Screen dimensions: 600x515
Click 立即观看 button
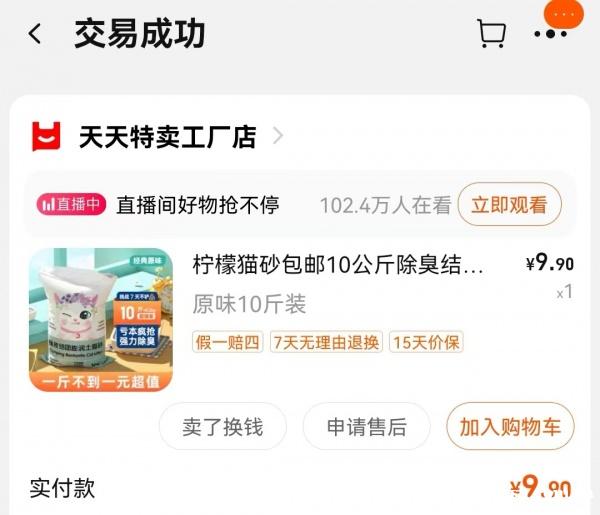pos(509,204)
